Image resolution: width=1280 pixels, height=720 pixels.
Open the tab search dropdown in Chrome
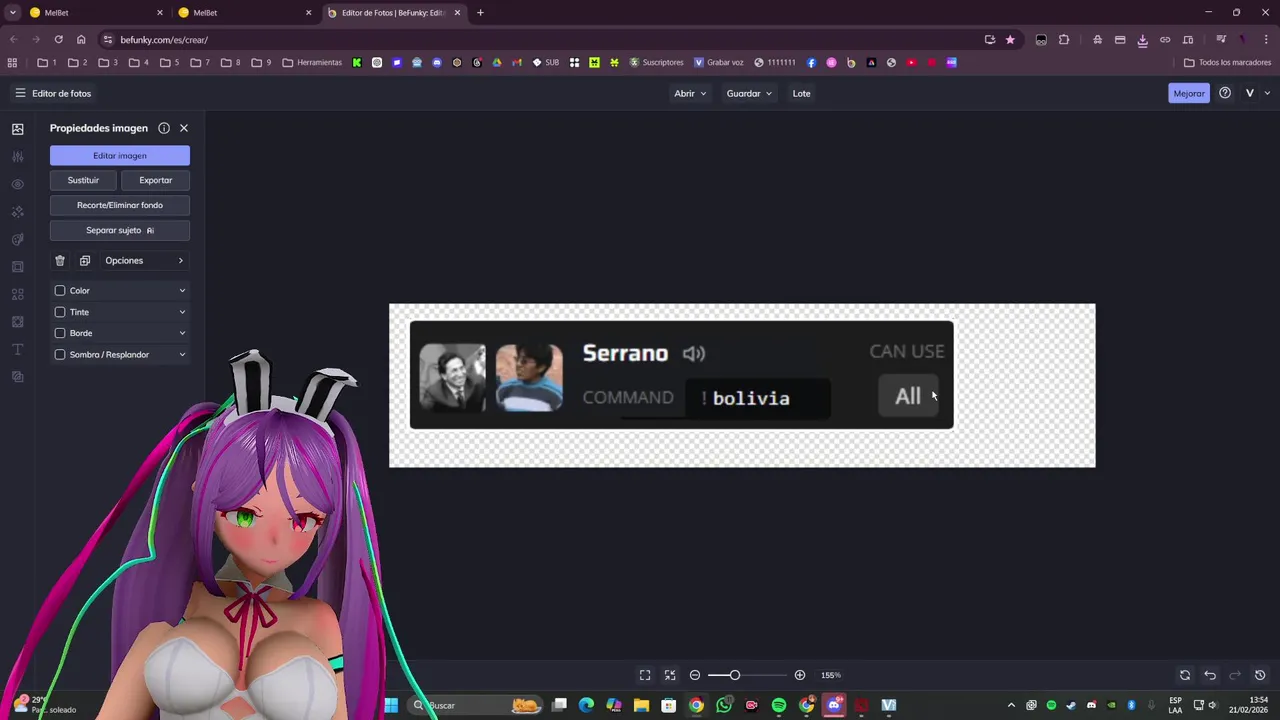(x=13, y=13)
